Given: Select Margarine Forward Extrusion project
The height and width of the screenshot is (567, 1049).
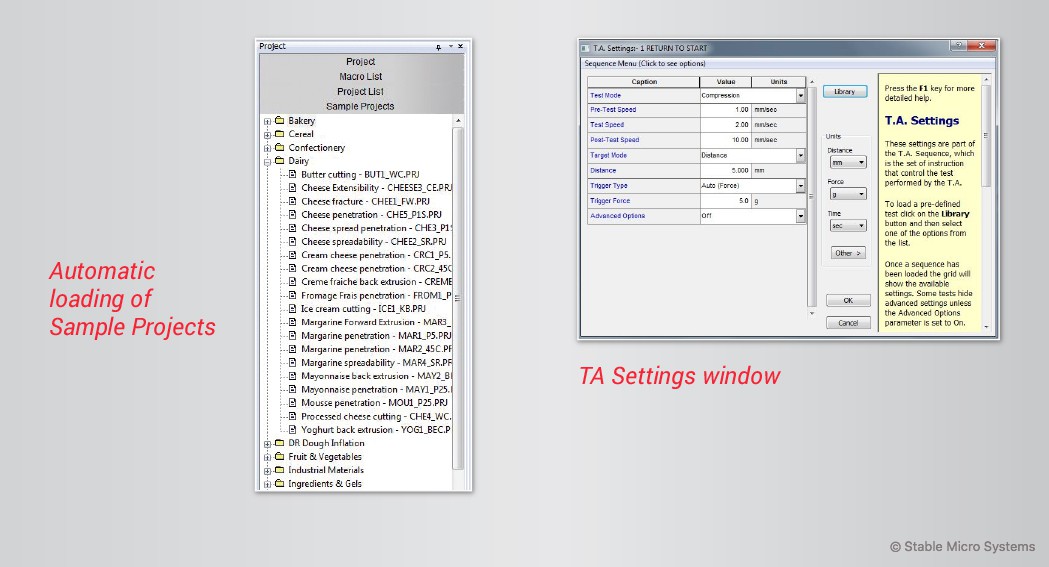Looking at the screenshot, I should click(x=376, y=322).
